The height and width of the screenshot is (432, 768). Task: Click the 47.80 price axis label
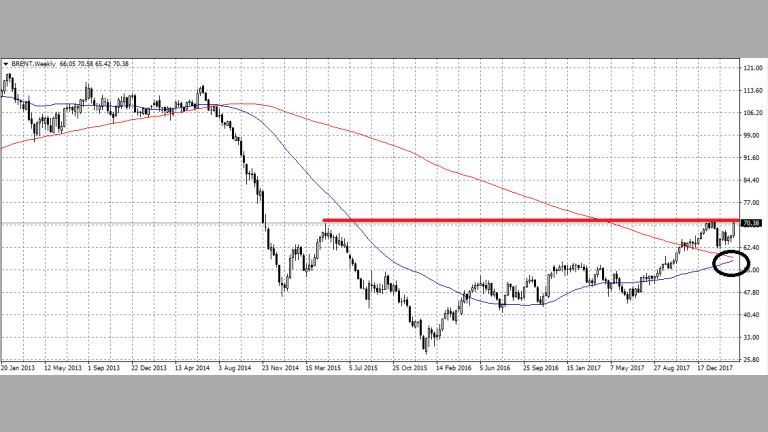(752, 292)
